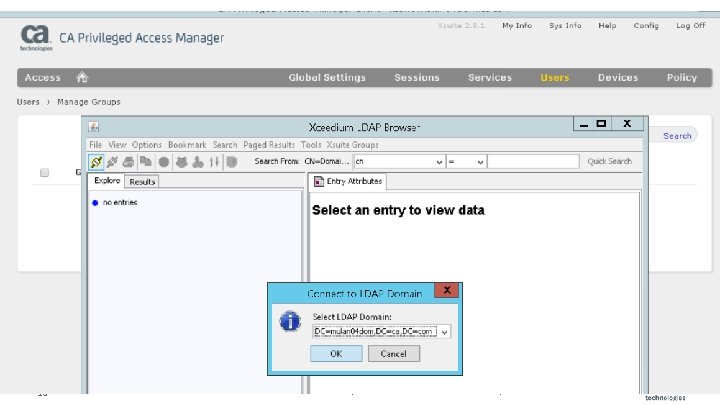Viewport: 720px width, 405px height.
Task: Click the blue info icon in the dialog
Action: [290, 321]
